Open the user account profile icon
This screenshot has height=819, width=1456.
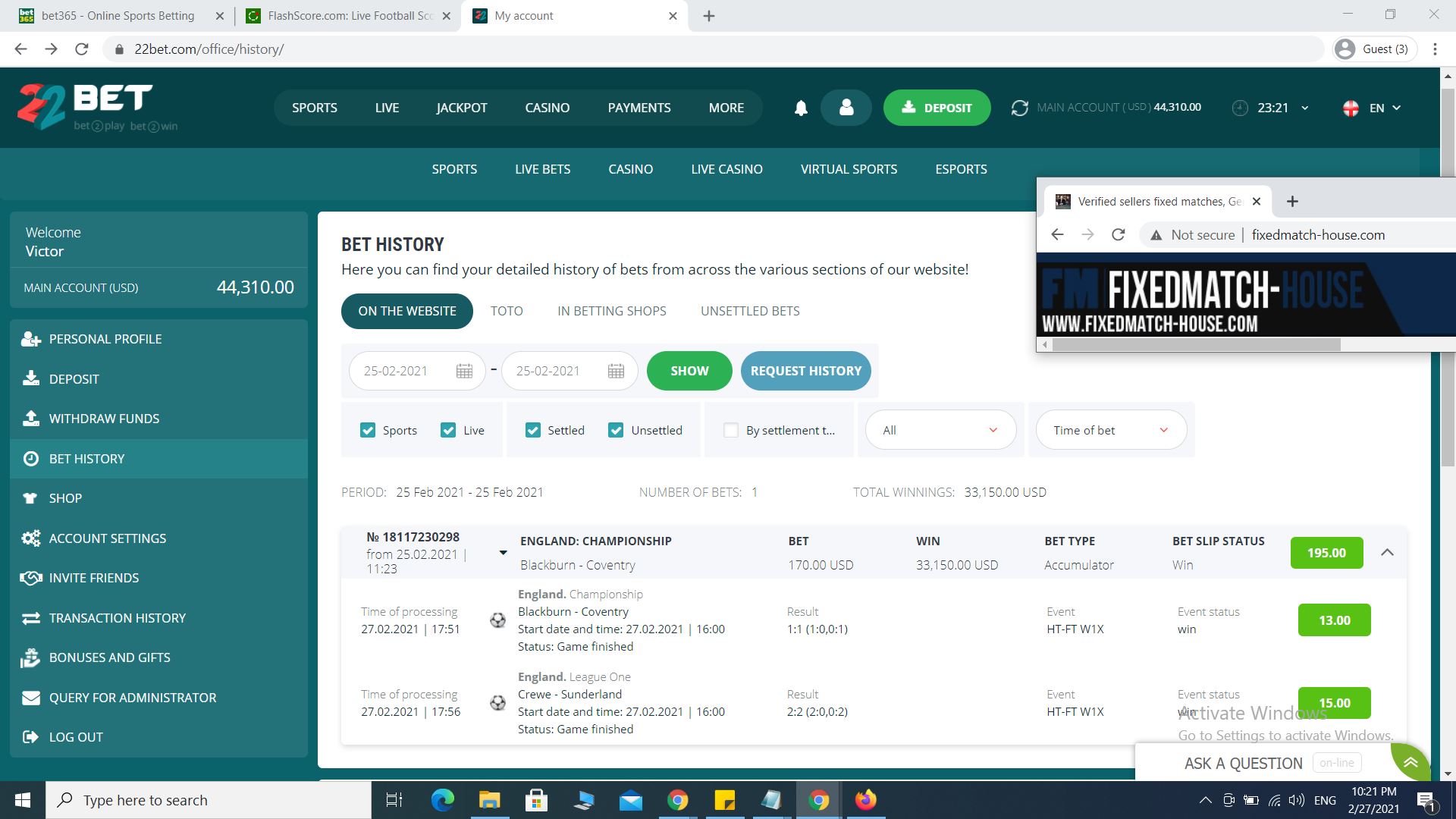pyautogui.click(x=846, y=108)
